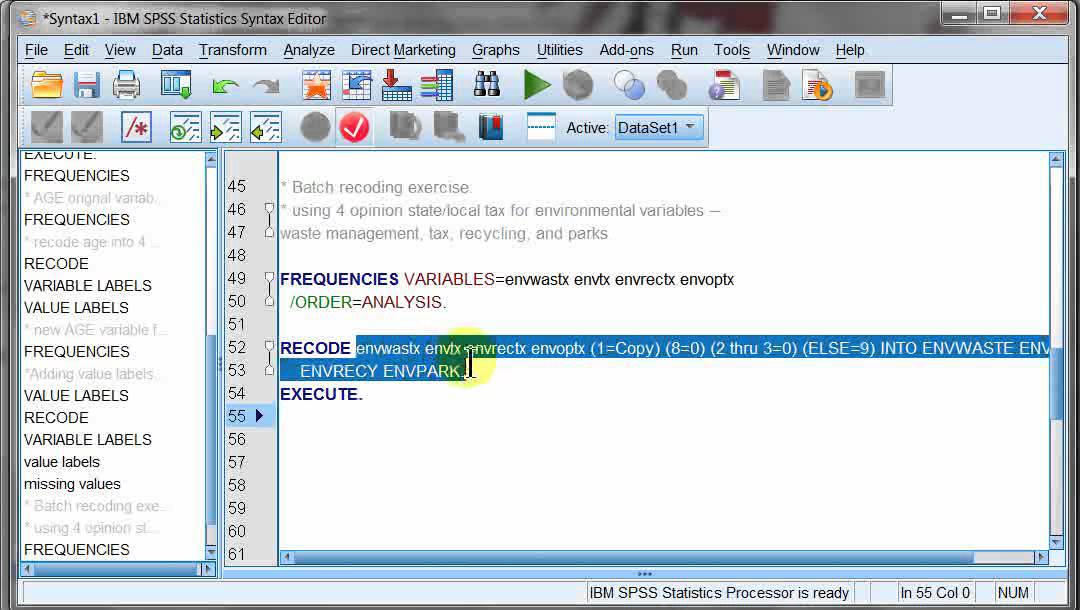Click the Undo green arrow icon
The width and height of the screenshot is (1080, 610).
225,86
